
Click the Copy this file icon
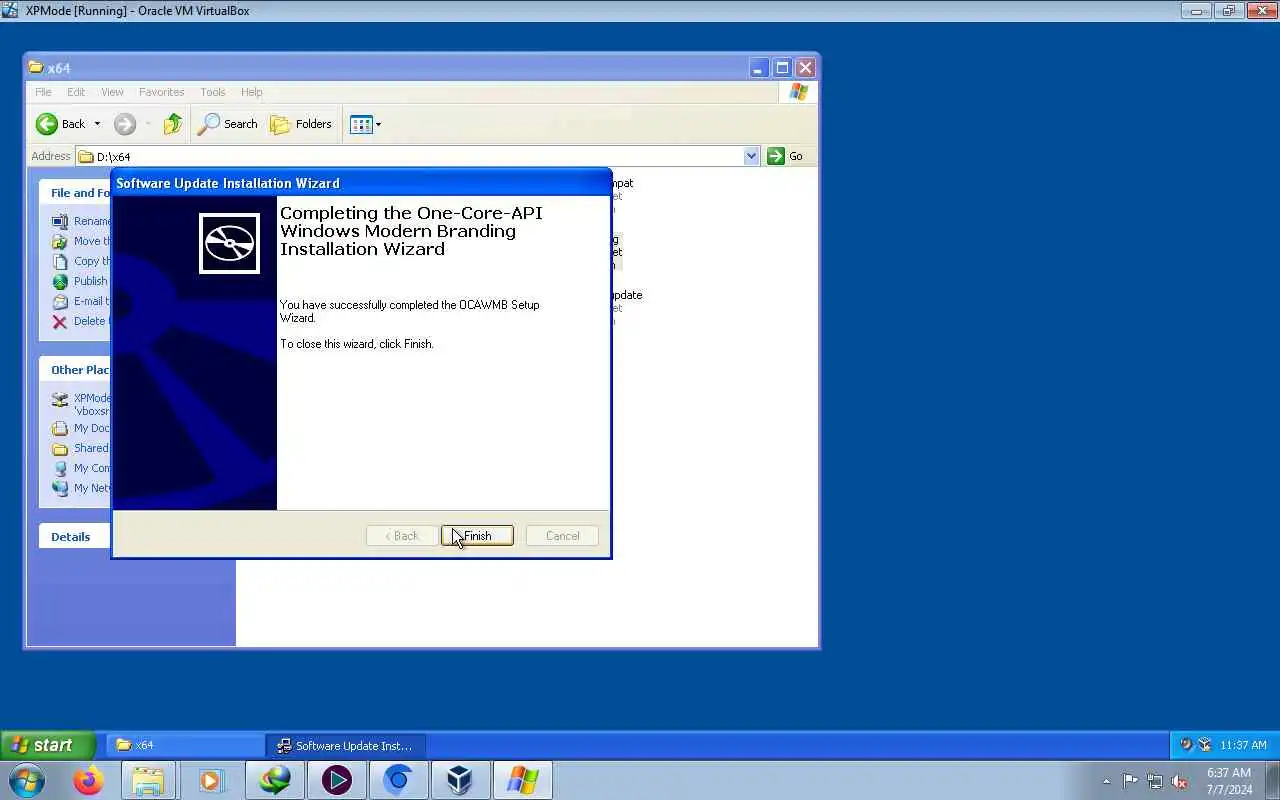[x=60, y=261]
